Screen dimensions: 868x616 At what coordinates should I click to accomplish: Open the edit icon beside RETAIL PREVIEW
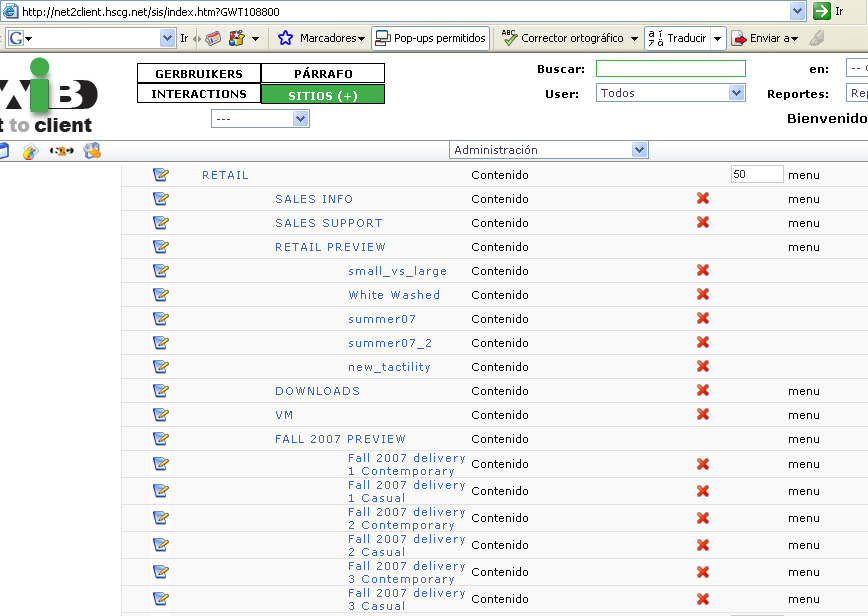click(x=161, y=247)
